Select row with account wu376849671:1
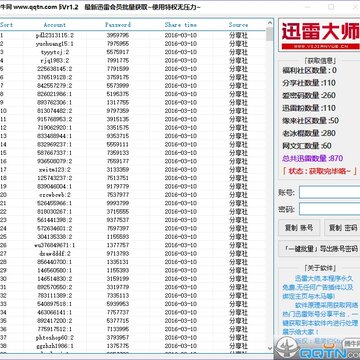The width and height of the screenshot is (360, 360). (x=133, y=245)
